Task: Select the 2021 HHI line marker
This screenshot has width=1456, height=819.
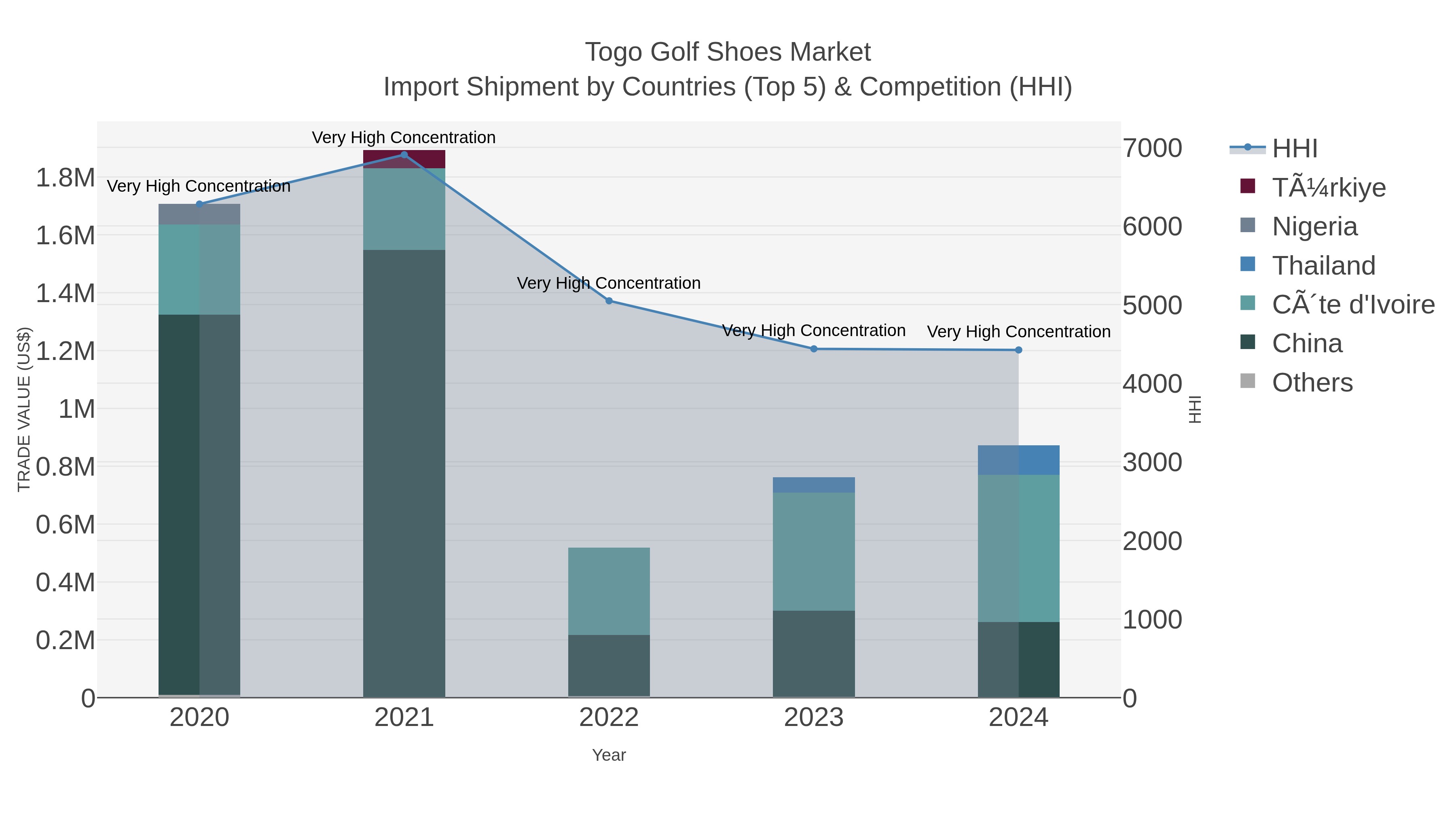Action: pyautogui.click(x=404, y=155)
